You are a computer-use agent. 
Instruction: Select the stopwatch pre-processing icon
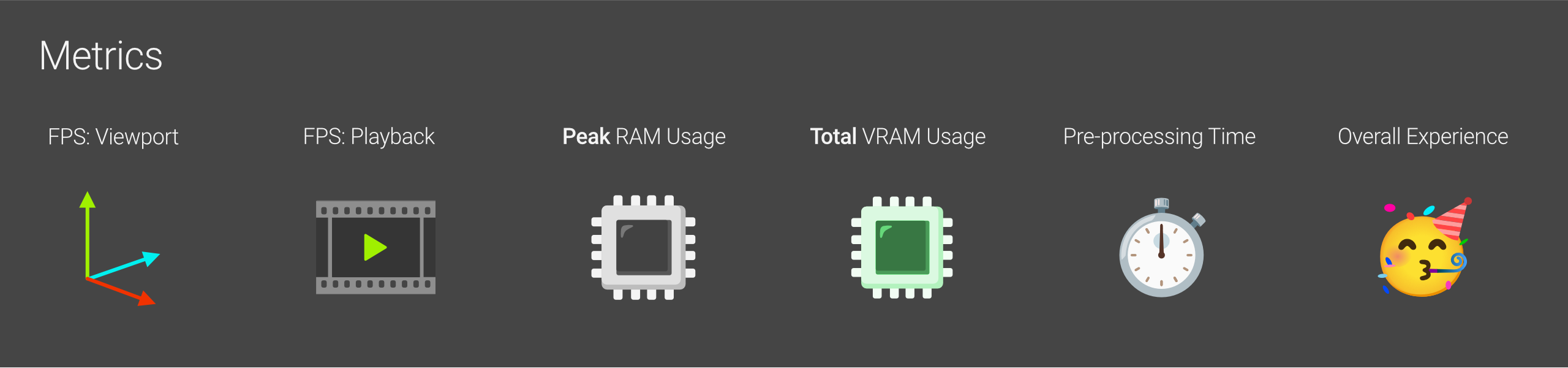click(1162, 248)
